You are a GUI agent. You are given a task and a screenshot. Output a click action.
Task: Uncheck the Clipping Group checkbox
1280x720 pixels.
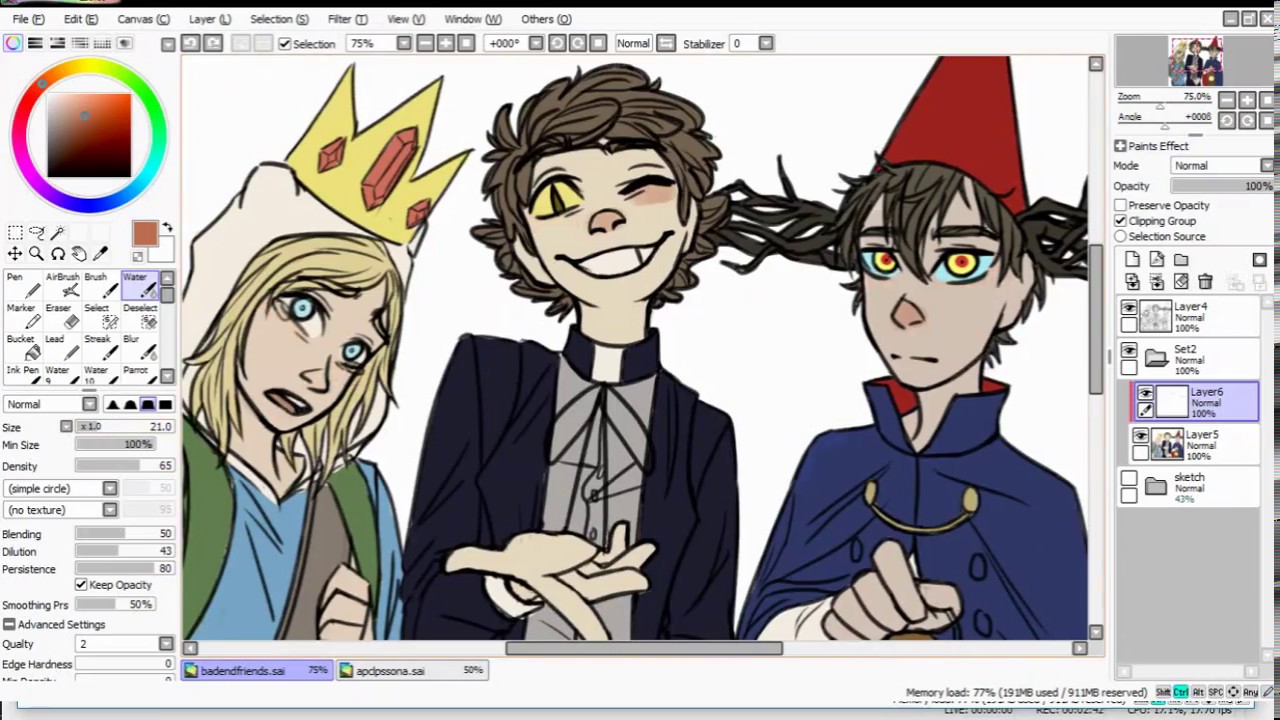[1121, 221]
